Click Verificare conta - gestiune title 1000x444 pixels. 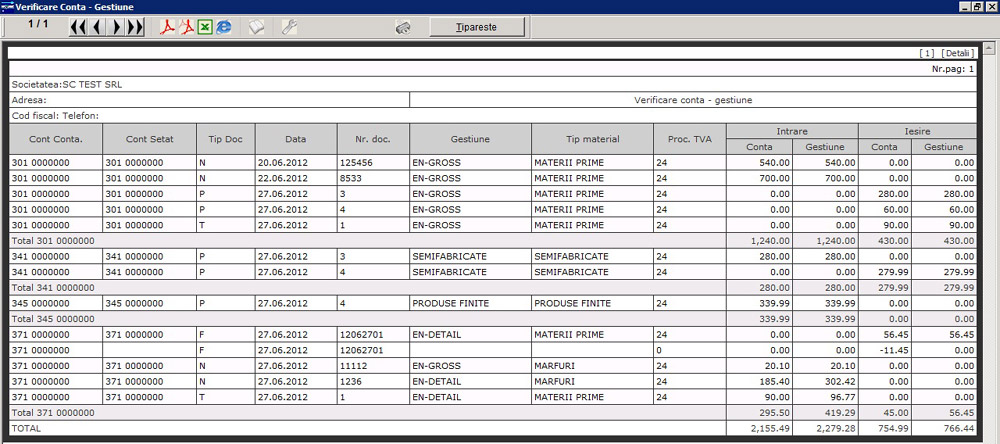[694, 100]
